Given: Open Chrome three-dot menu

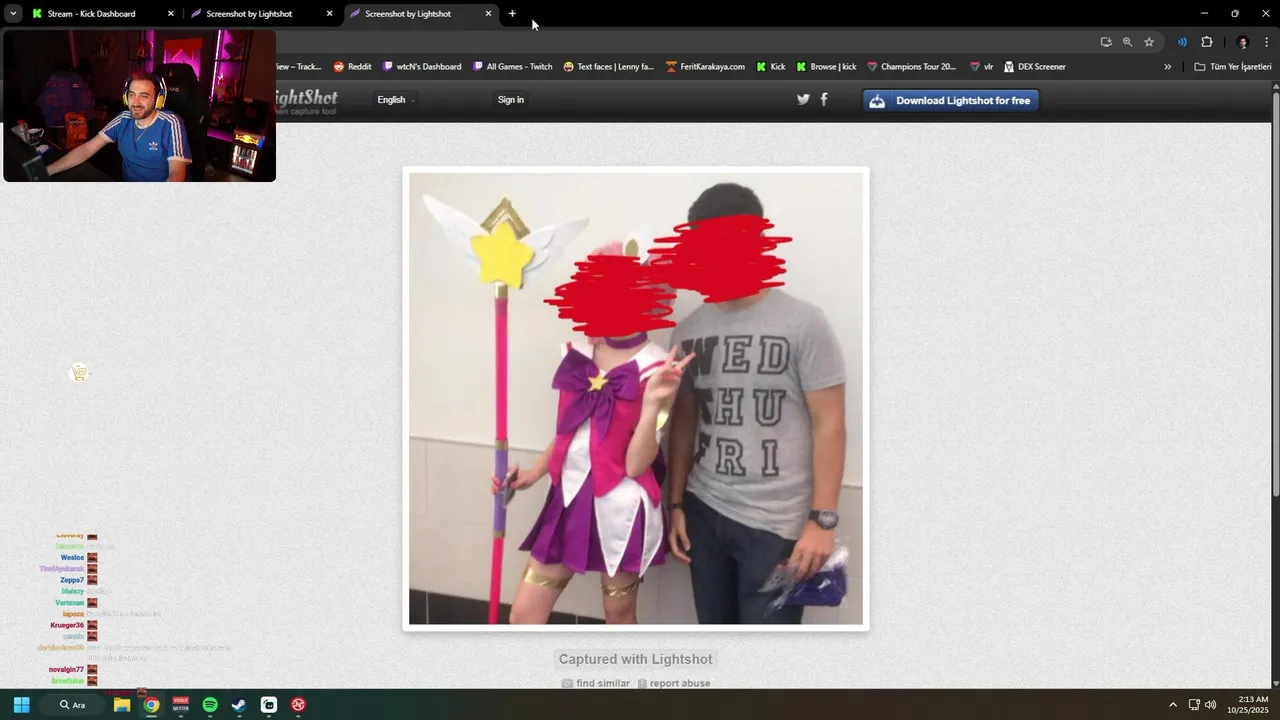Looking at the screenshot, I should [x=1266, y=42].
